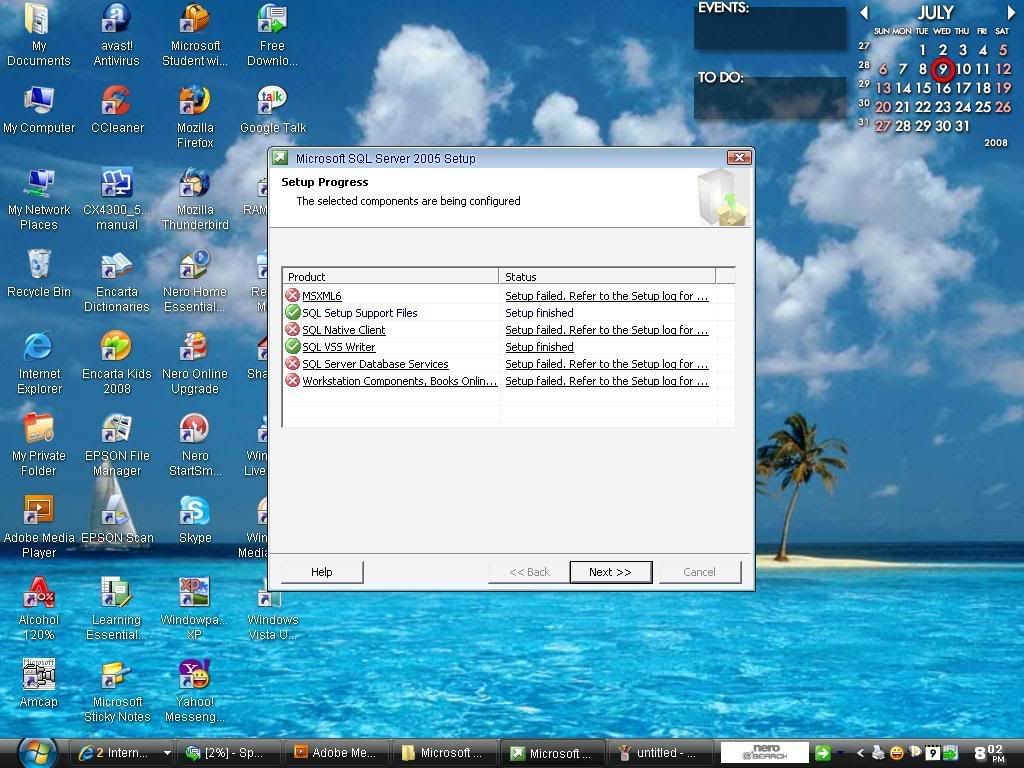The height and width of the screenshot is (768, 1024).
Task: Click the Next >> button in setup
Action: click(x=610, y=572)
